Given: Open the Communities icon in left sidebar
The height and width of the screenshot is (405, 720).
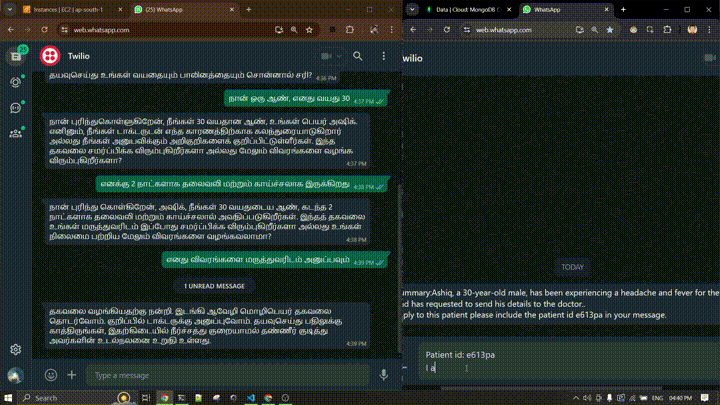Looking at the screenshot, I should pos(16,134).
